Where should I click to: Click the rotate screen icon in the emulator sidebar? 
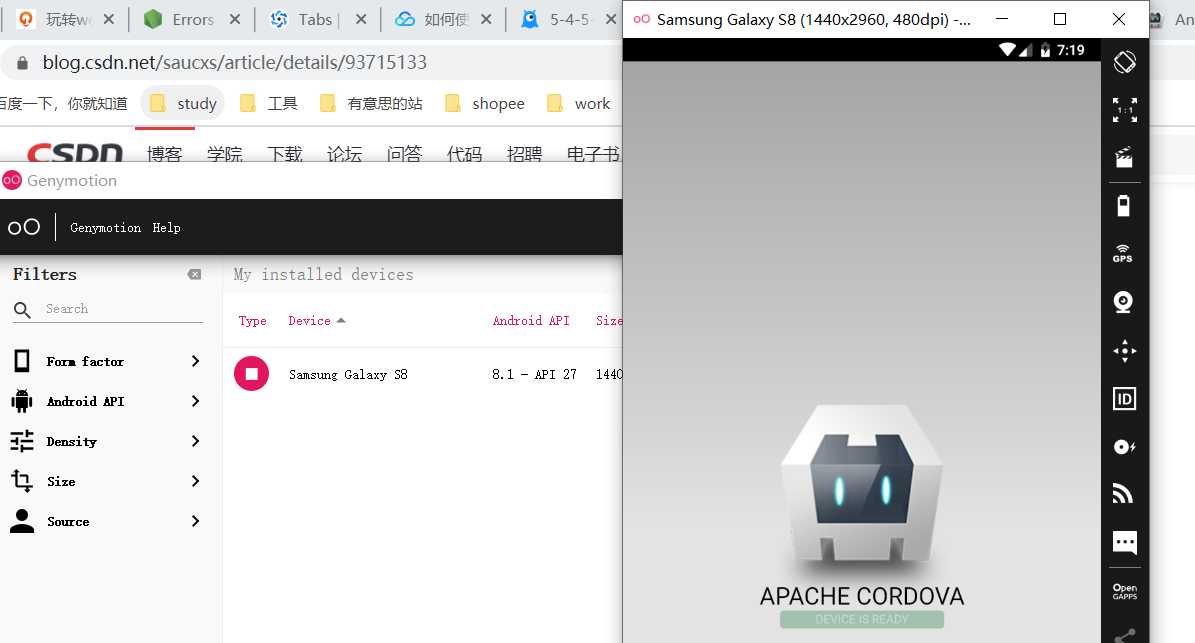coord(1124,62)
